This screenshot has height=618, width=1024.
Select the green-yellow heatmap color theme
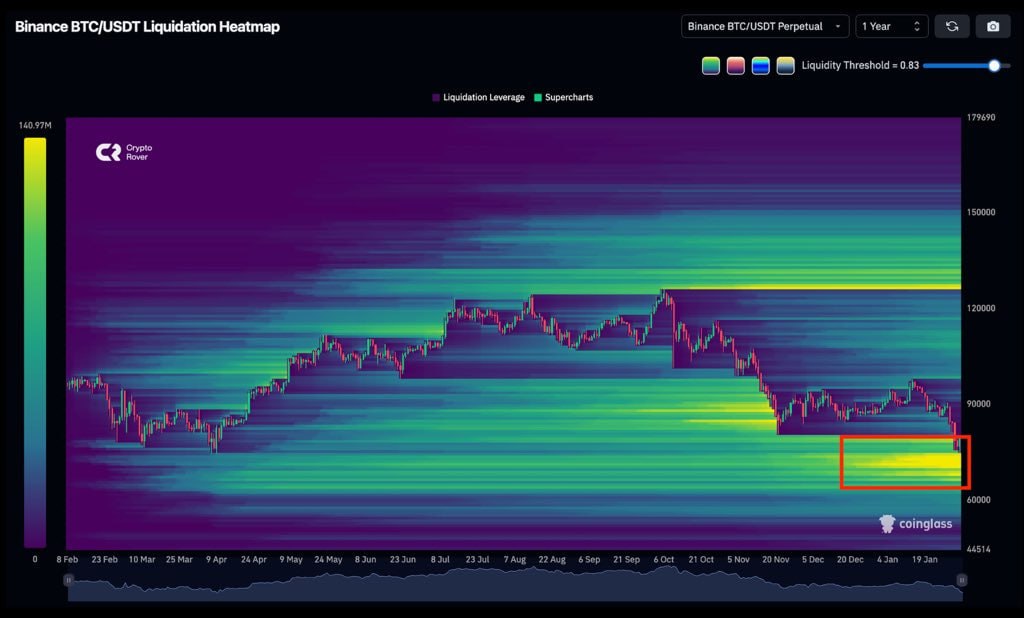(711, 66)
